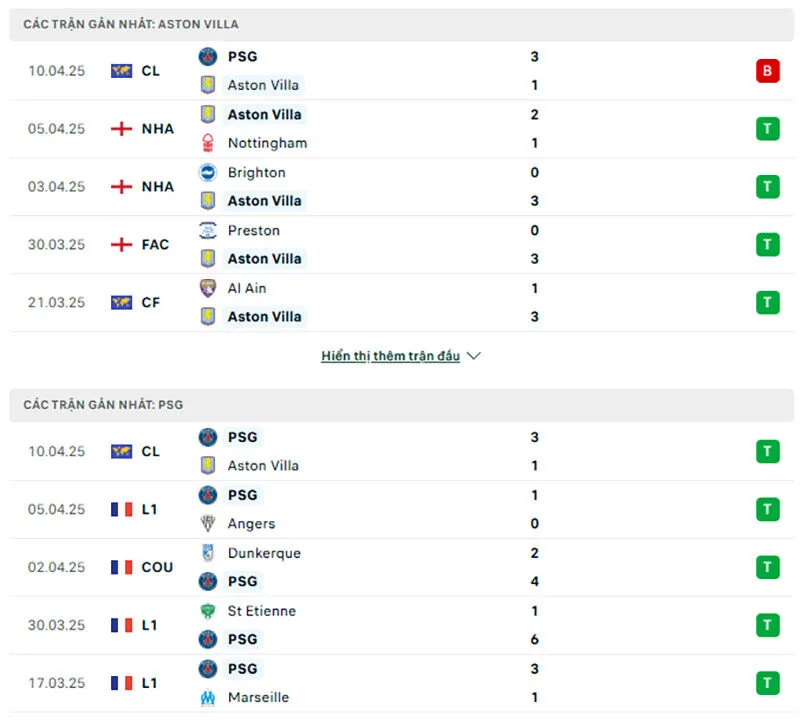Click the Preston team crest
The image size is (800, 721).
click(x=208, y=230)
